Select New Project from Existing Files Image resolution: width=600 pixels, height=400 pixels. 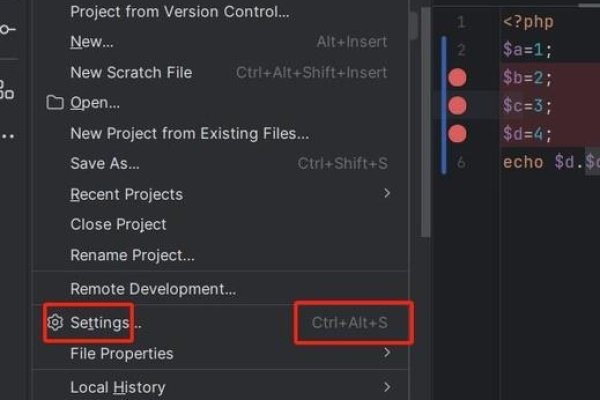(189, 133)
